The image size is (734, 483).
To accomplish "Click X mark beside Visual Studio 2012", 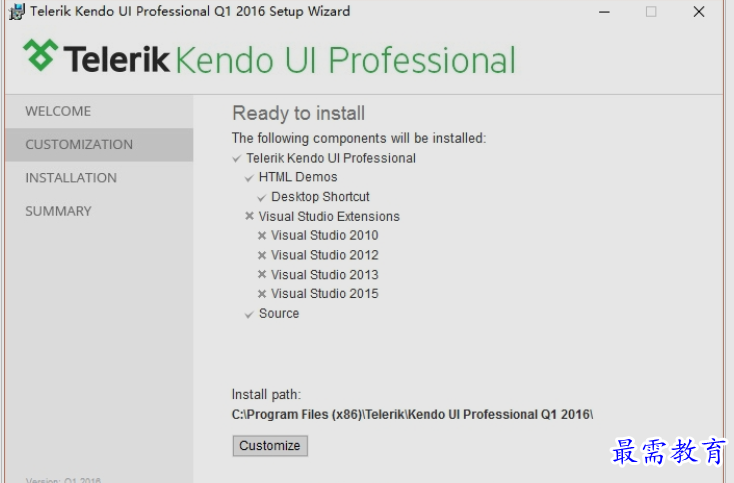I will coord(262,255).
